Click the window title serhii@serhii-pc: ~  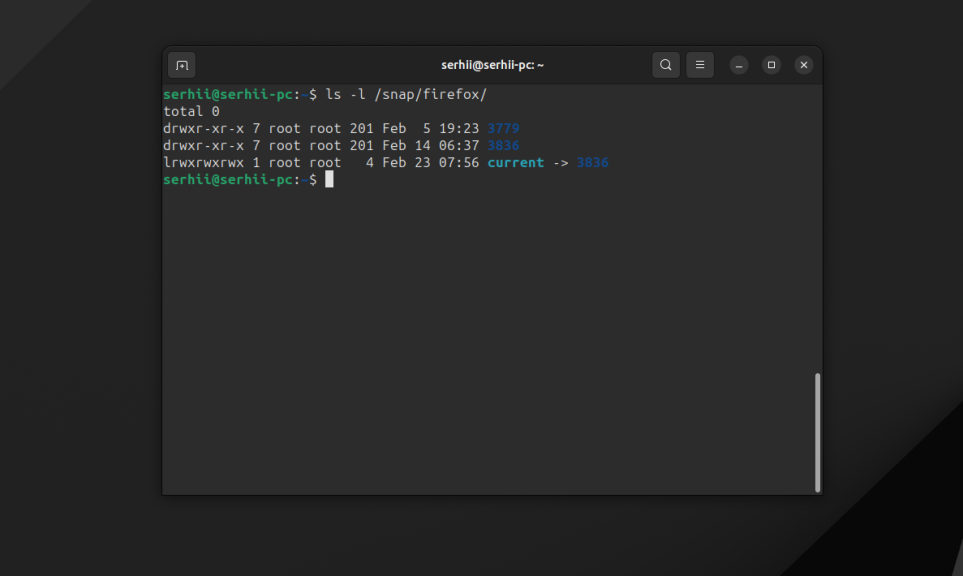pos(493,65)
